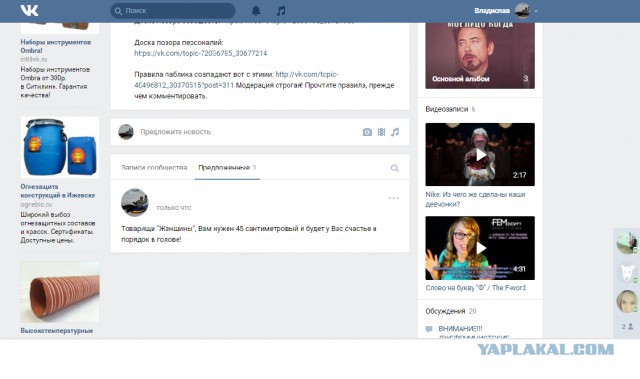The image size is (640, 379).
Task: Click discussion speech bubble icon
Action: point(429,329)
